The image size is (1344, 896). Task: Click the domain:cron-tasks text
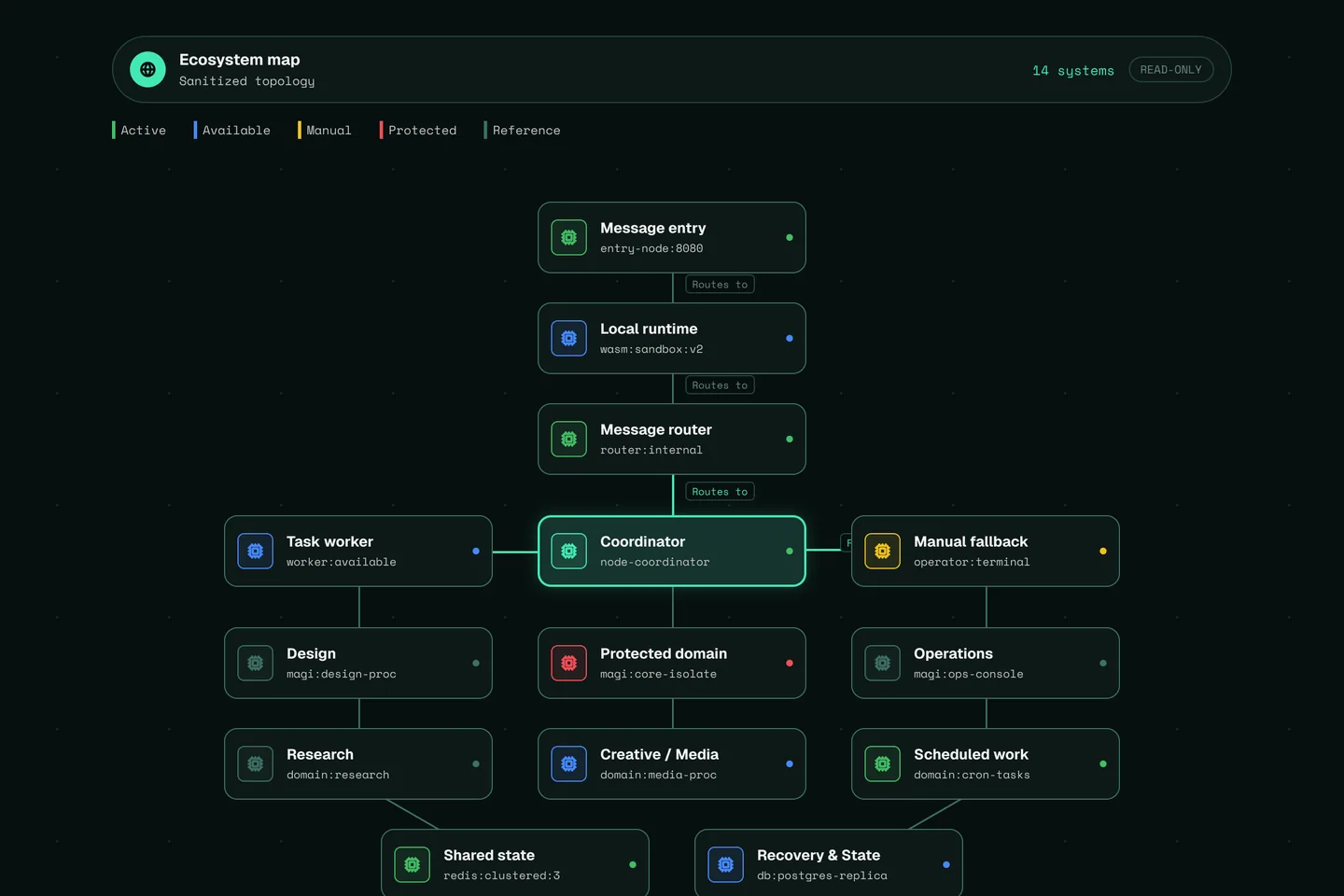point(972,775)
